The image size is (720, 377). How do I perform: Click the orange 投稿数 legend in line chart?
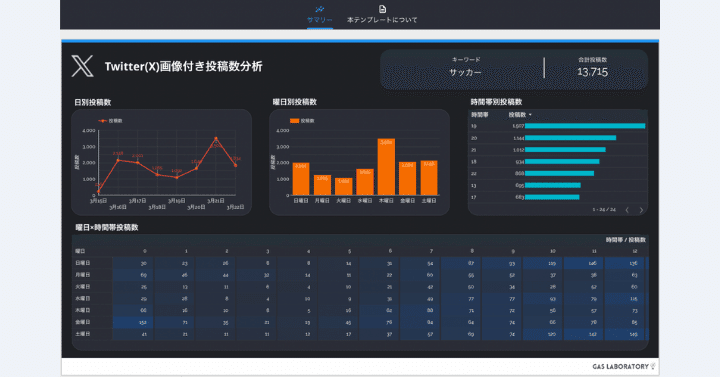click(111, 121)
